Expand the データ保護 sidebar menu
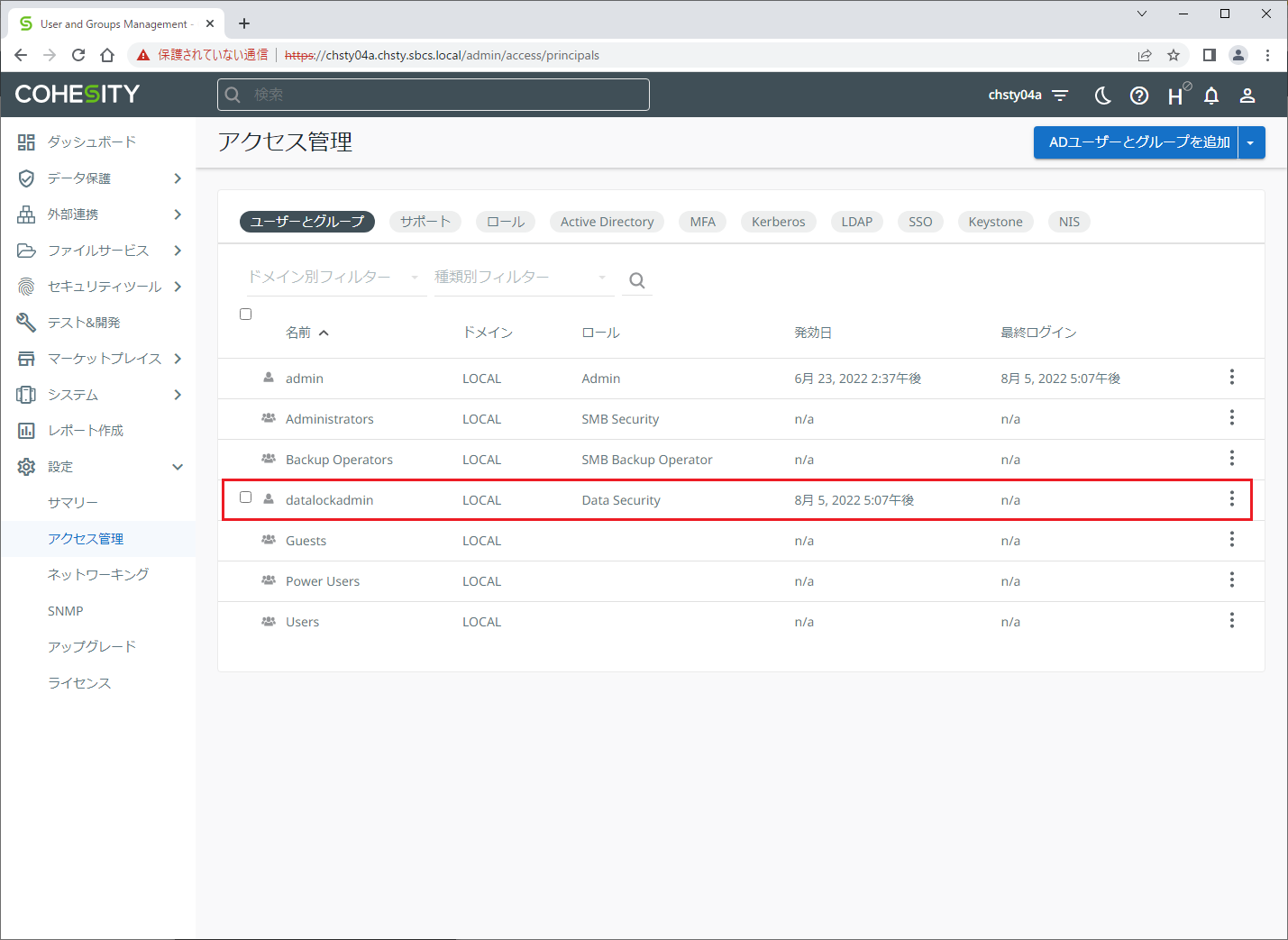 [x=178, y=178]
